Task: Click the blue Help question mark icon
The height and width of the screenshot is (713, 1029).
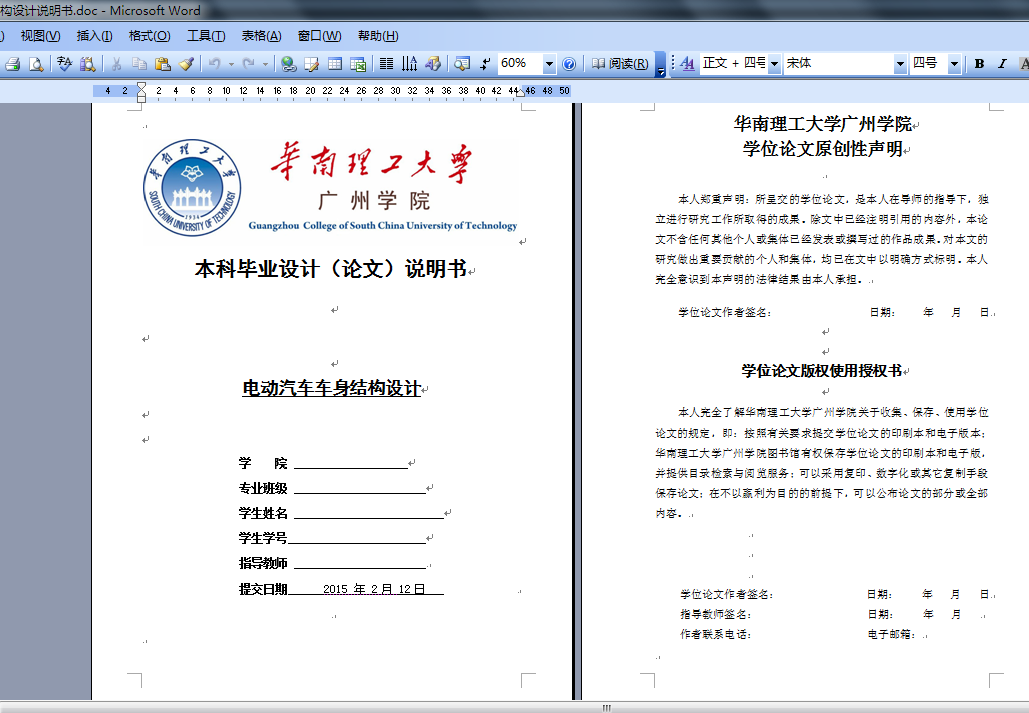Action: pos(569,64)
